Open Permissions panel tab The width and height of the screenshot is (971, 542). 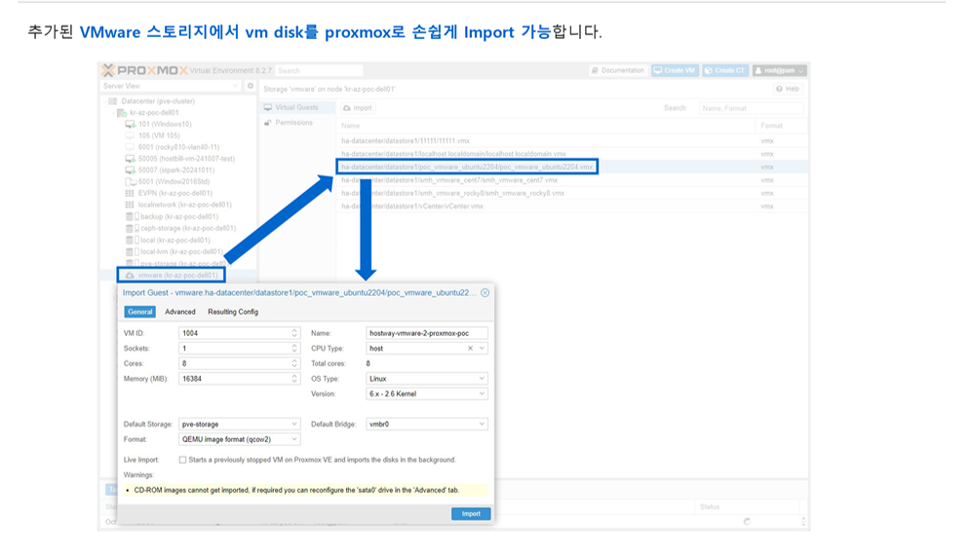coord(298,123)
